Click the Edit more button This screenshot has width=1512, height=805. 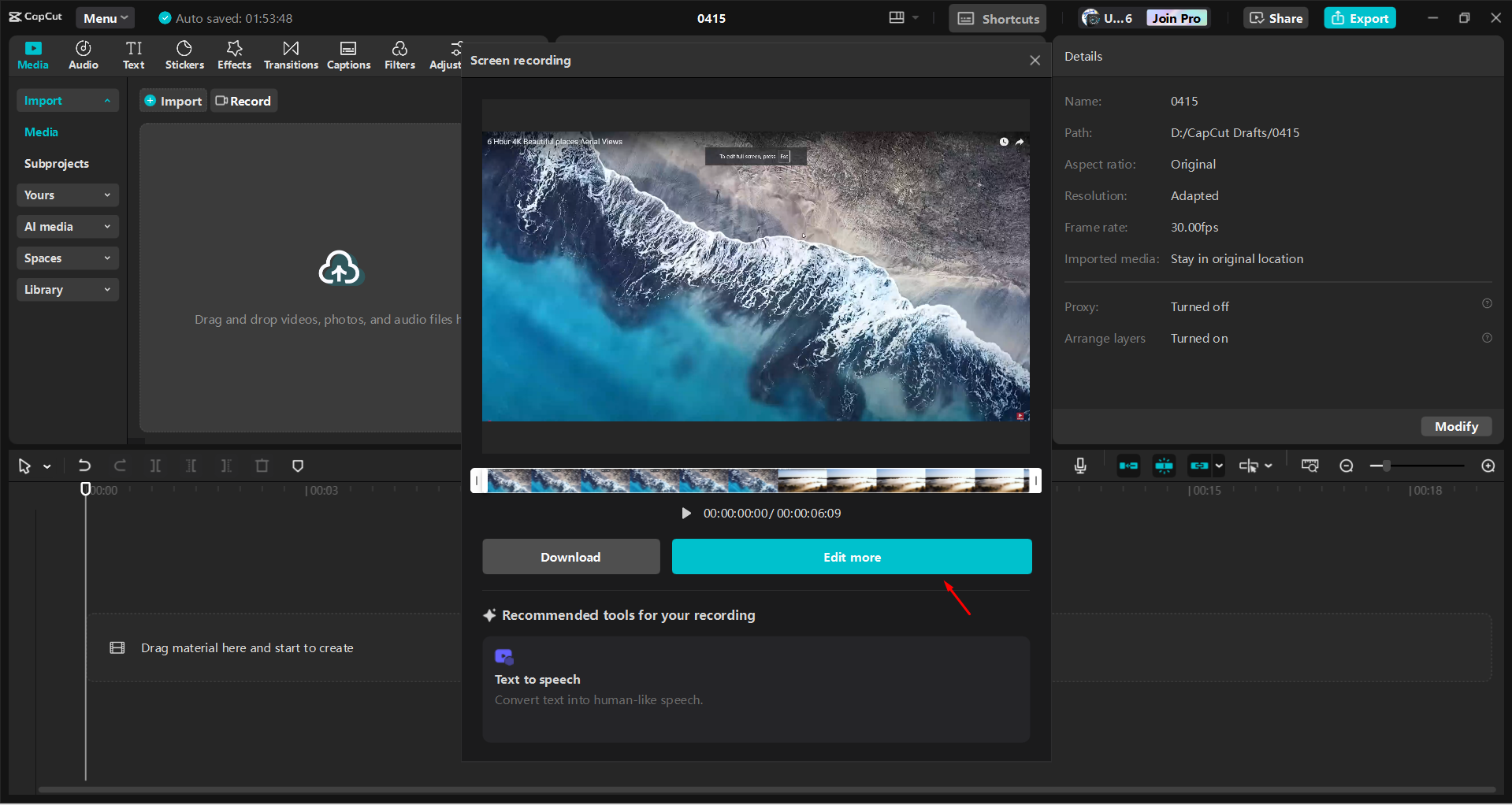point(851,556)
